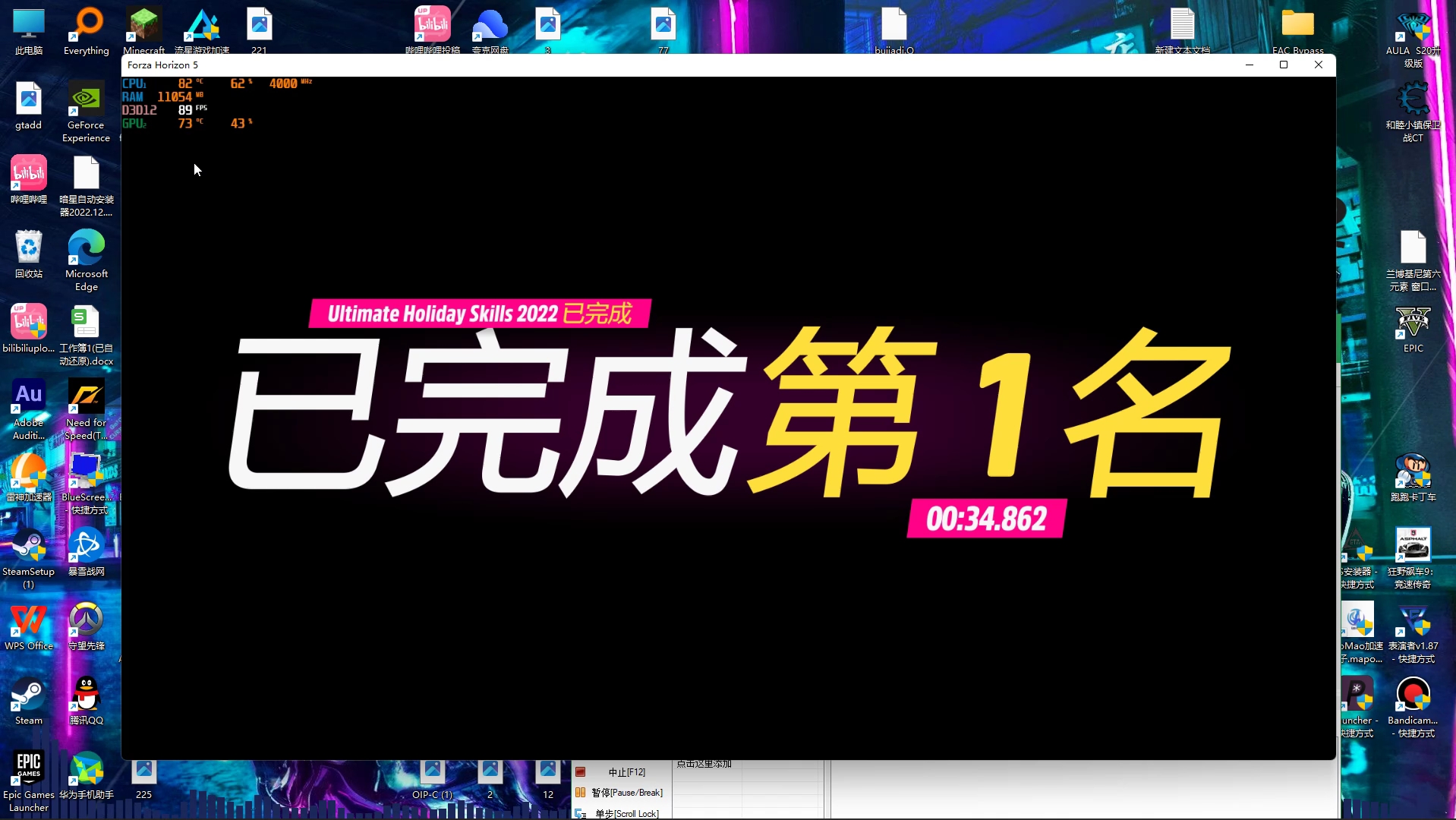Launch GeForce Experience
Viewport: 1456px width, 820px height.
(x=86, y=112)
